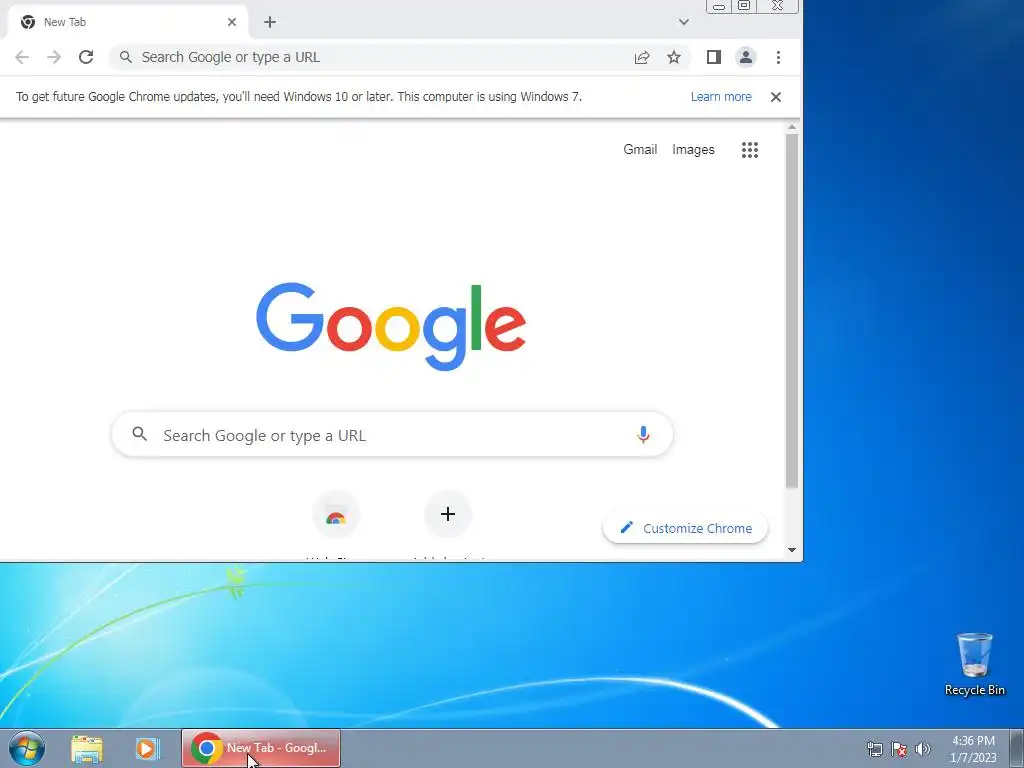Close the Chrome window

coord(777,6)
